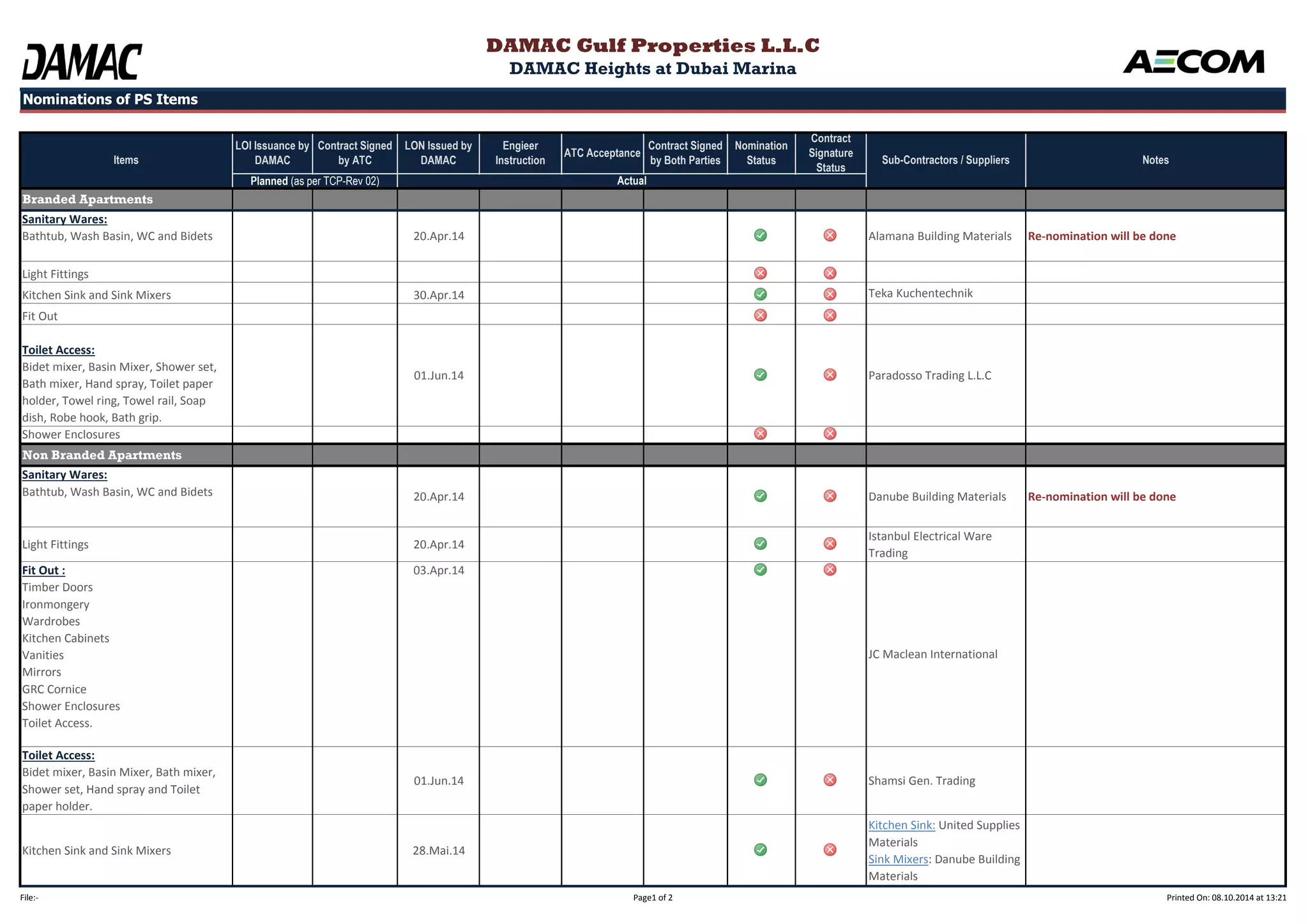
Task: Click the Nominations of PS Items title bar
Action: tap(110, 100)
